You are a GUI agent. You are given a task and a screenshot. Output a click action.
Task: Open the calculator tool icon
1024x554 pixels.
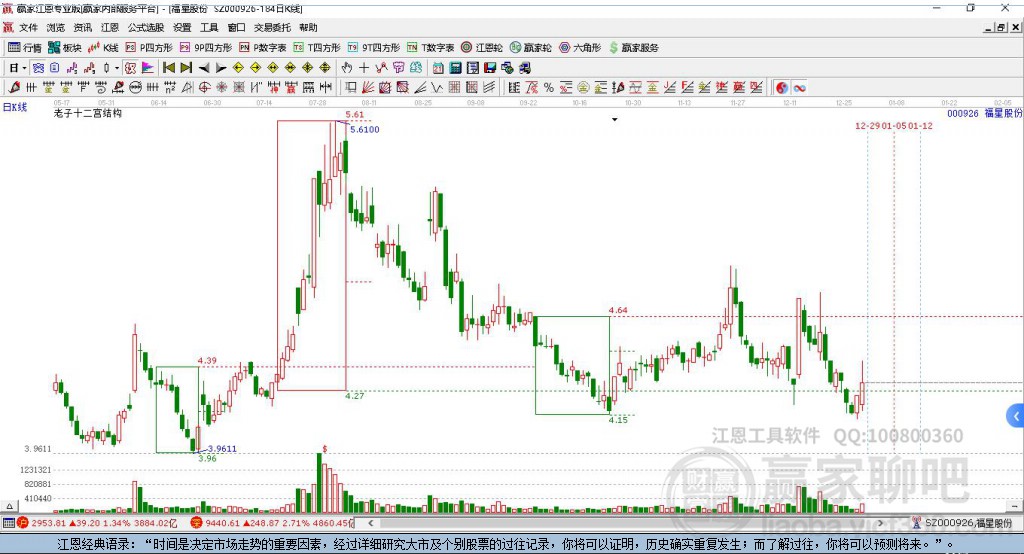(x=455, y=68)
